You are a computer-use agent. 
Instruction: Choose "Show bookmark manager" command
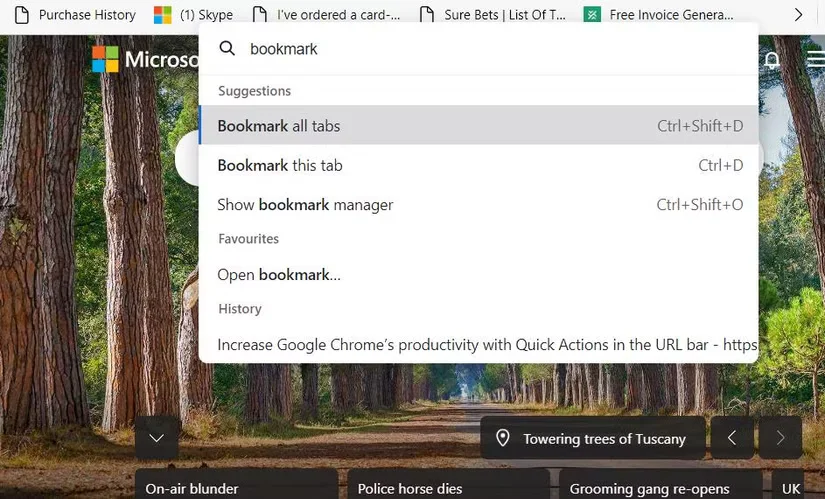pyautogui.click(x=478, y=204)
